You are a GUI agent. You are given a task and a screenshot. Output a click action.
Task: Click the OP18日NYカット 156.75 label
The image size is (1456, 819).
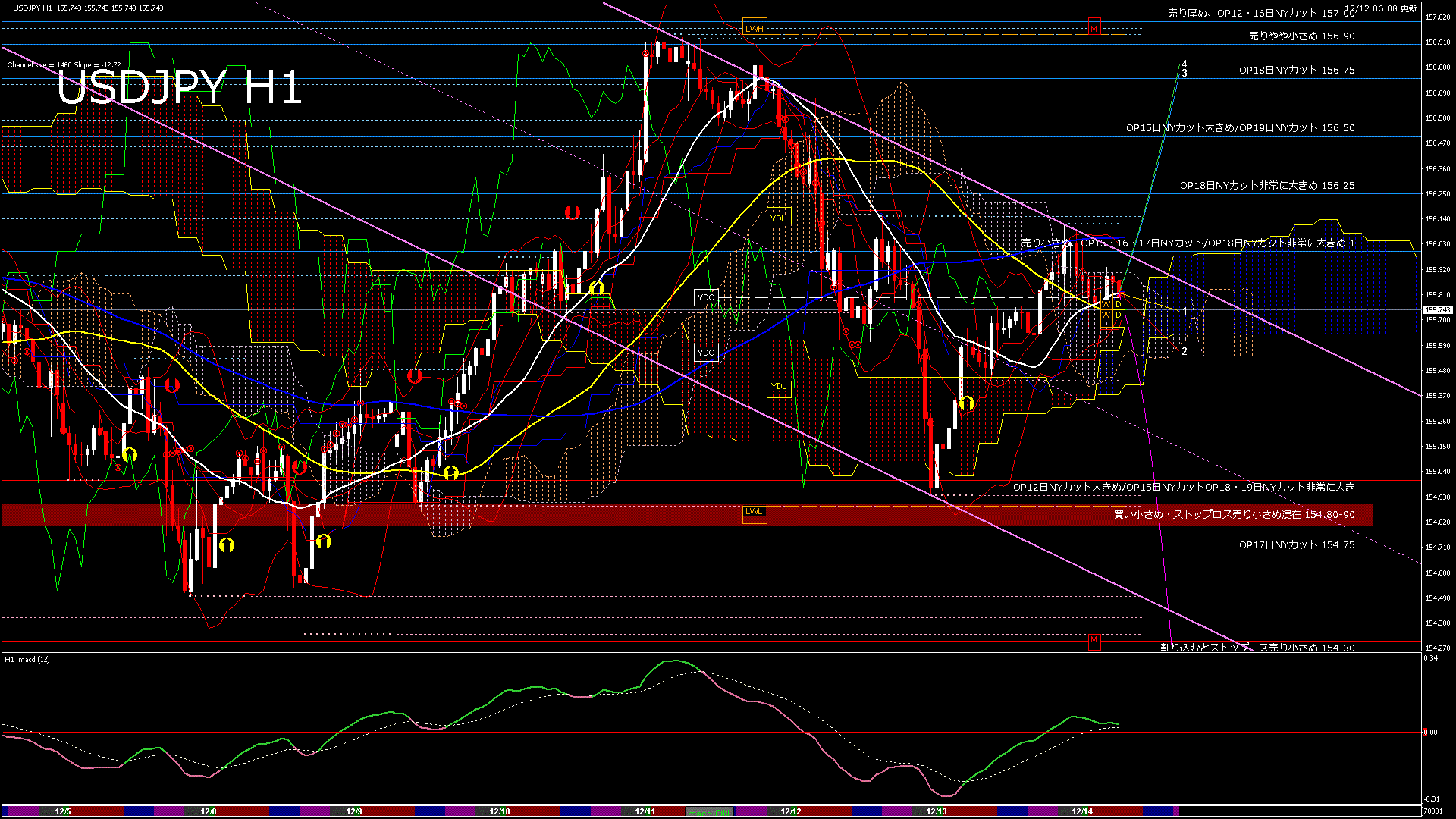(1297, 70)
